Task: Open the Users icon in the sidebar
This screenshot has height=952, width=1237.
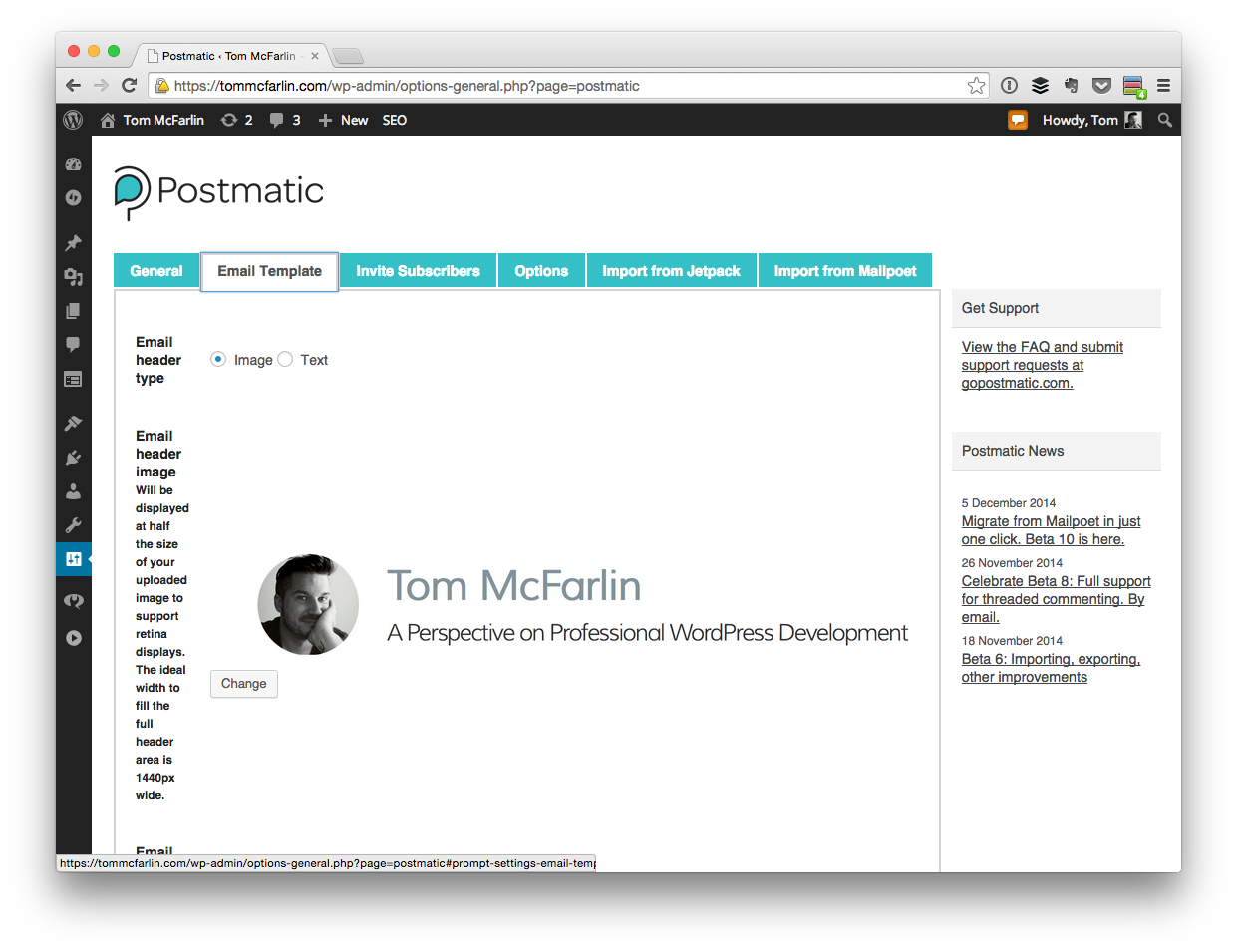Action: click(73, 490)
